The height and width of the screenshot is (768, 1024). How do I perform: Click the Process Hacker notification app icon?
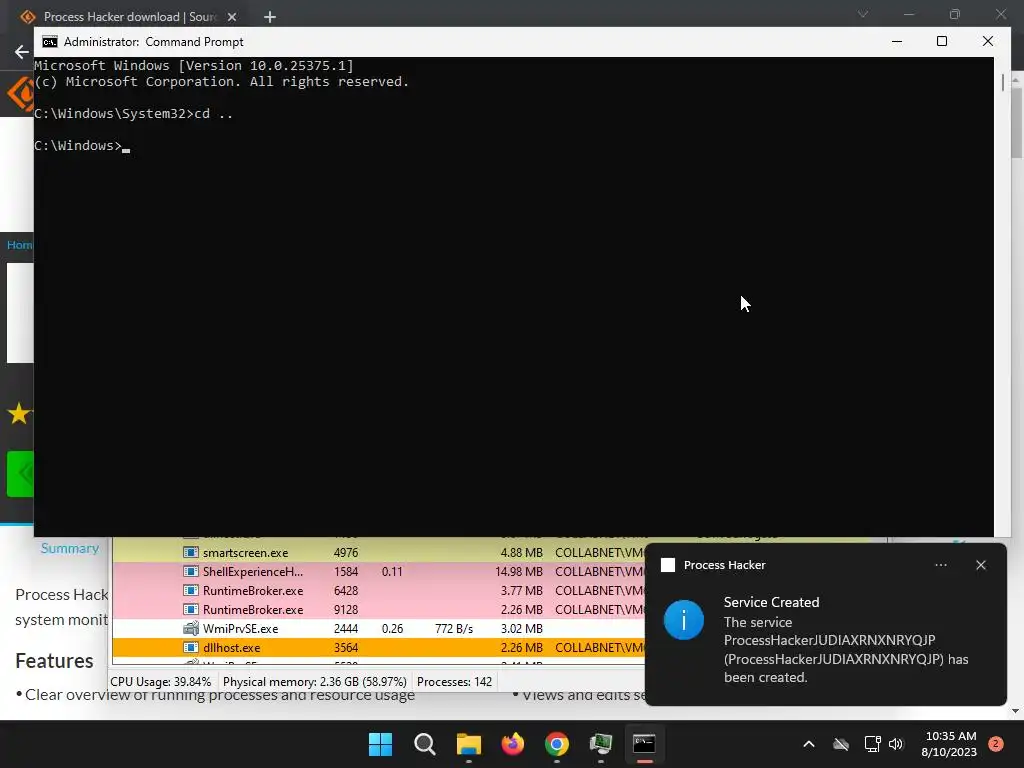668,565
